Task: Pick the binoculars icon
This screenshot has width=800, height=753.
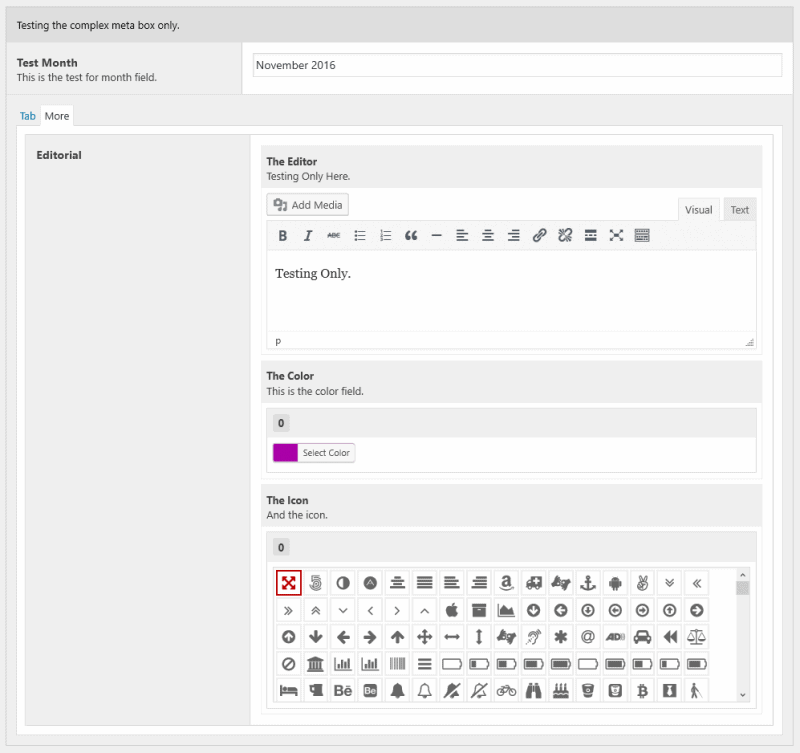Action: click(534, 691)
